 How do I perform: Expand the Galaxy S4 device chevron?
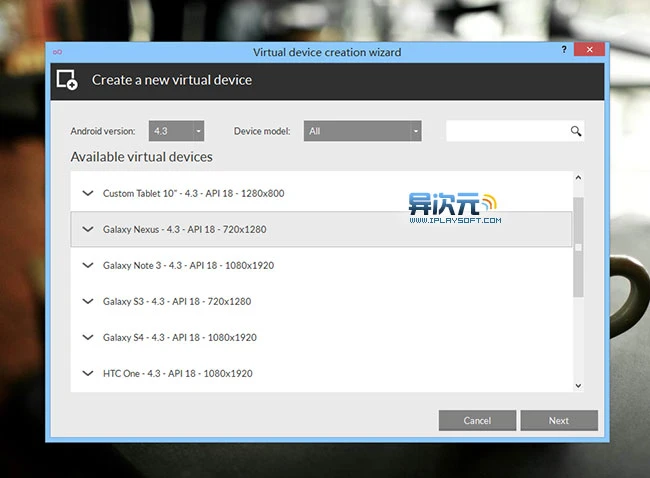pos(88,337)
